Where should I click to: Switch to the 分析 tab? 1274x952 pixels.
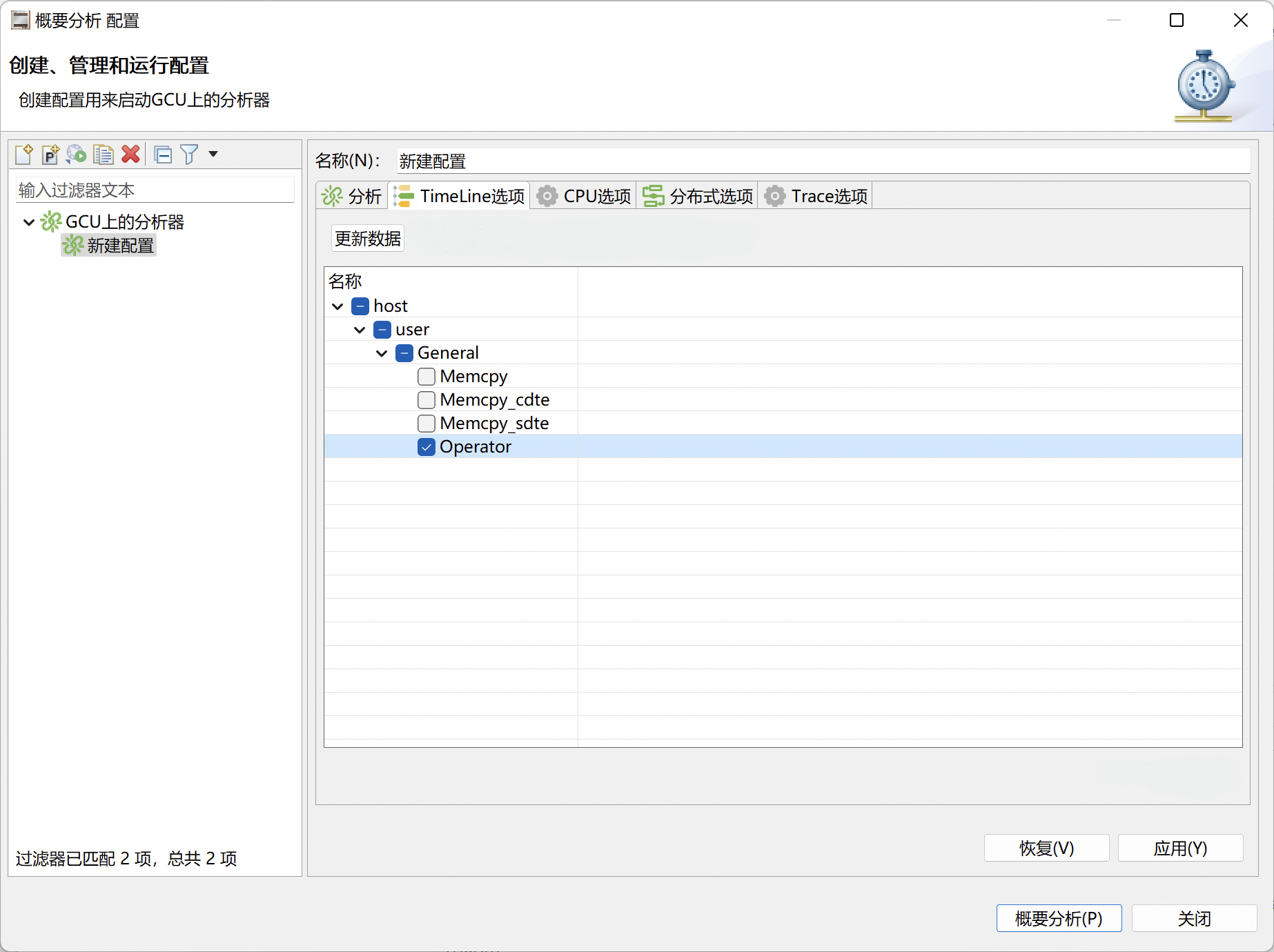coord(352,196)
